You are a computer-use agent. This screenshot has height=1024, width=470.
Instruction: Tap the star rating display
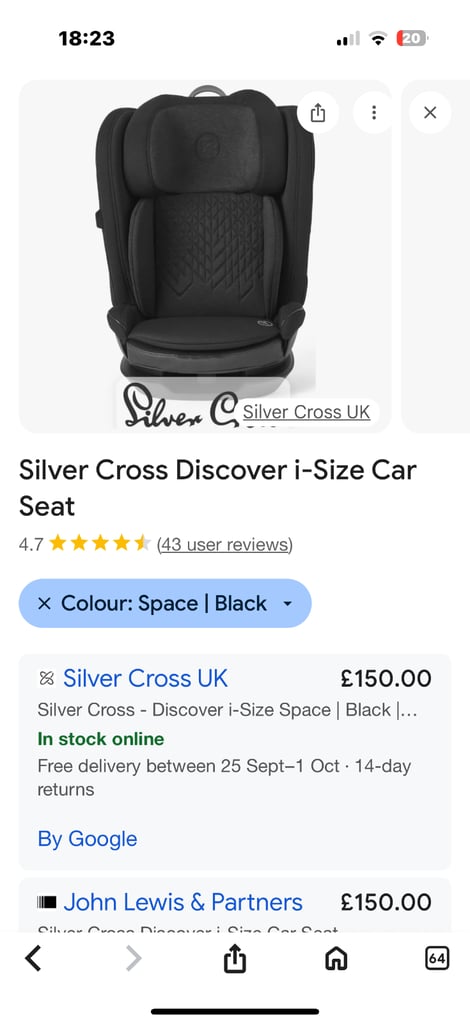(x=100, y=543)
